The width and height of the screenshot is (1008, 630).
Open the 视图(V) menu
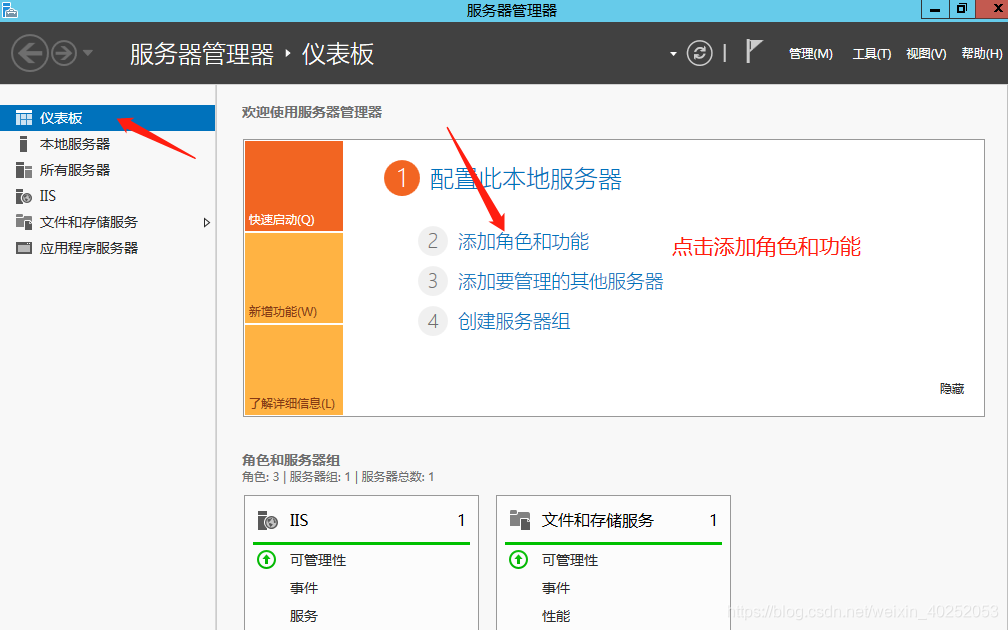[x=926, y=54]
